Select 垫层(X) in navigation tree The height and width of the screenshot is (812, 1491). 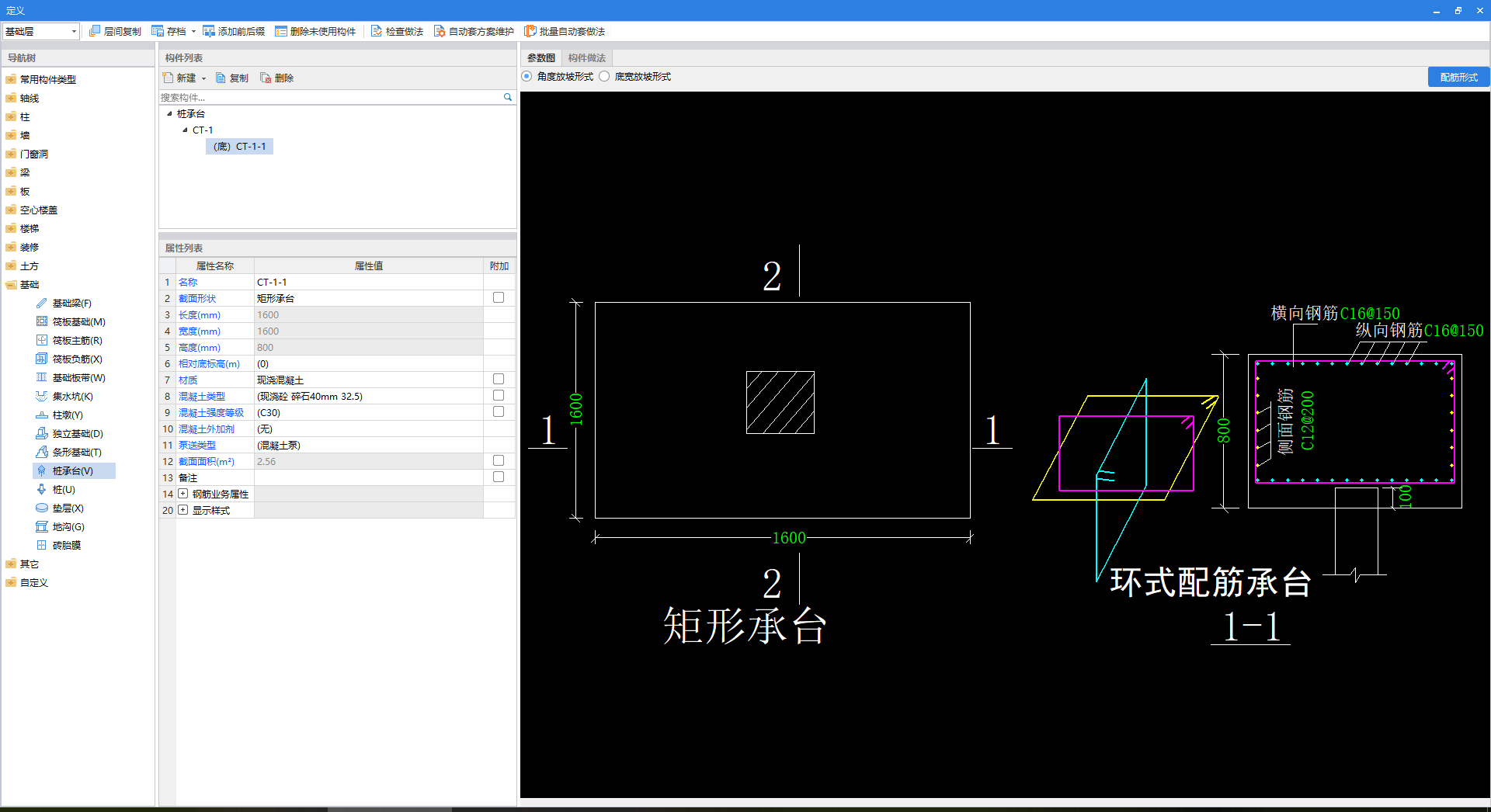click(x=68, y=508)
